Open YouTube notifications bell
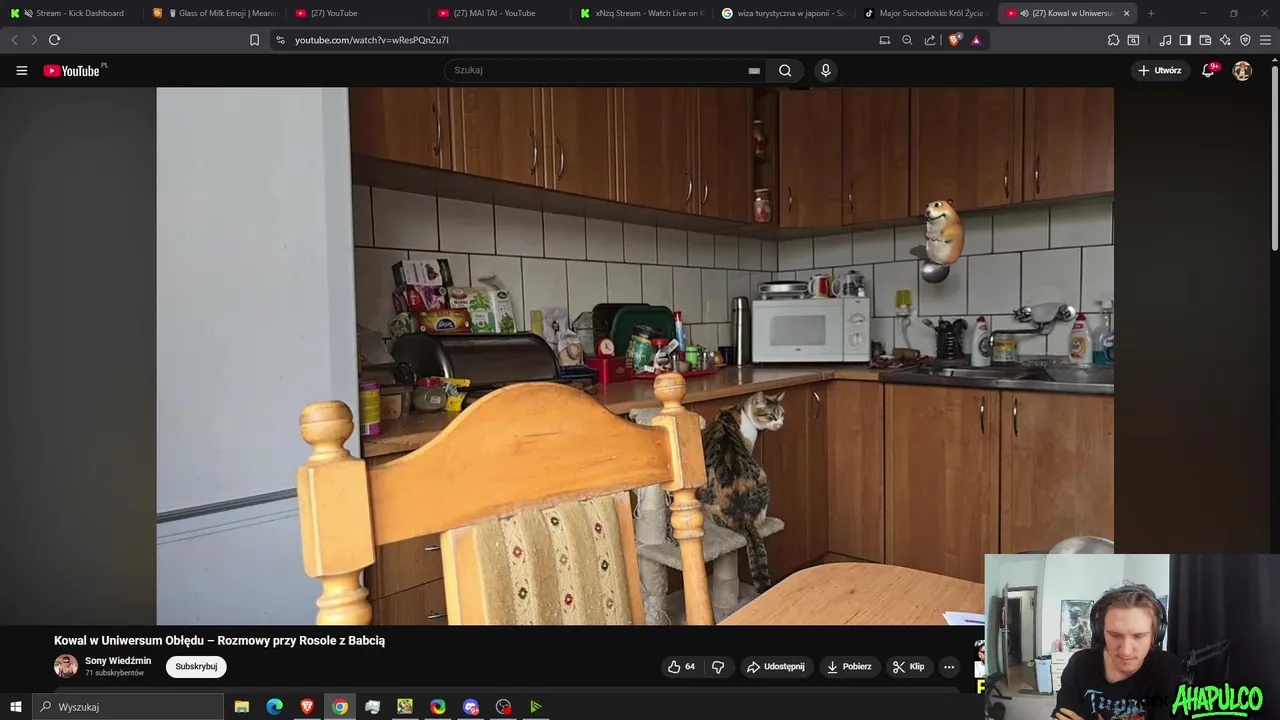This screenshot has width=1280, height=720. click(x=1208, y=70)
